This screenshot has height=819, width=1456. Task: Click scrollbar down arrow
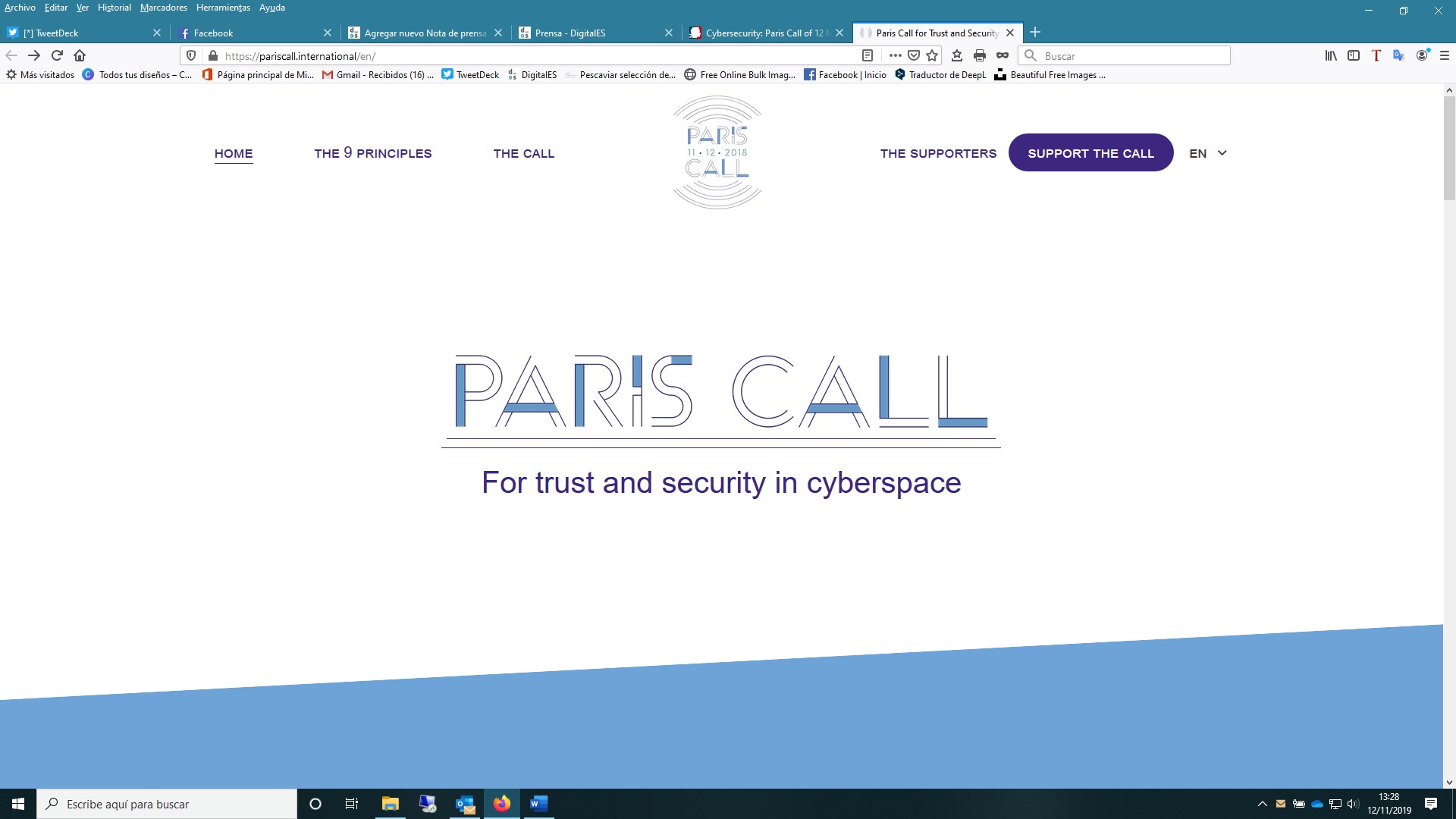point(1449,782)
